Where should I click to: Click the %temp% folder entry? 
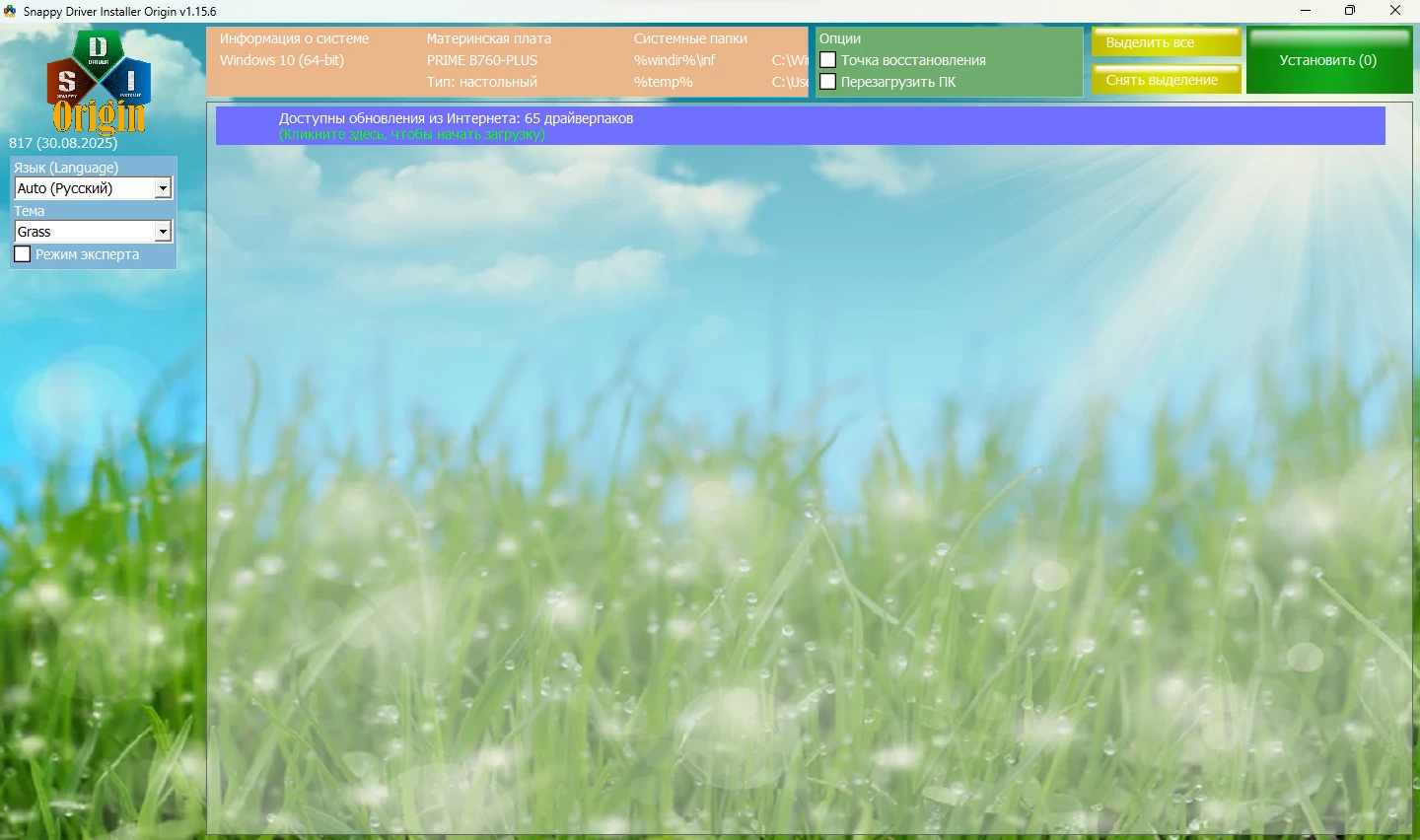coord(663,82)
